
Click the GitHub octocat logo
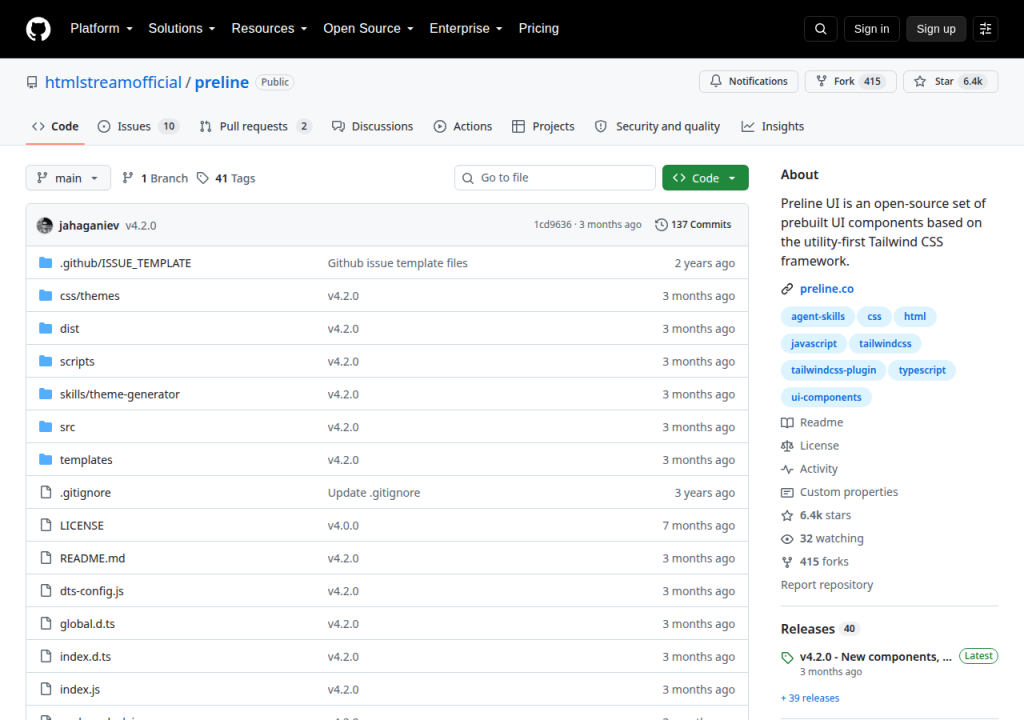(38, 29)
